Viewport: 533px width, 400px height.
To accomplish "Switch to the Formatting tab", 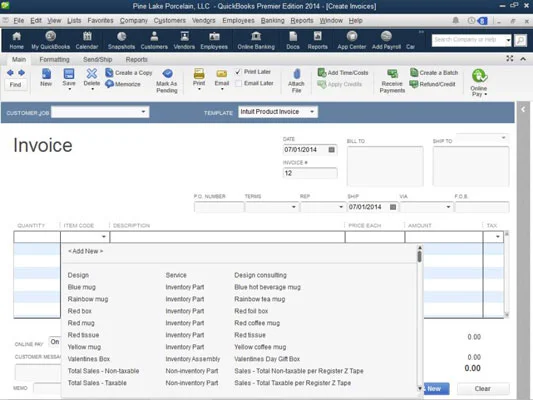I will 54,59.
